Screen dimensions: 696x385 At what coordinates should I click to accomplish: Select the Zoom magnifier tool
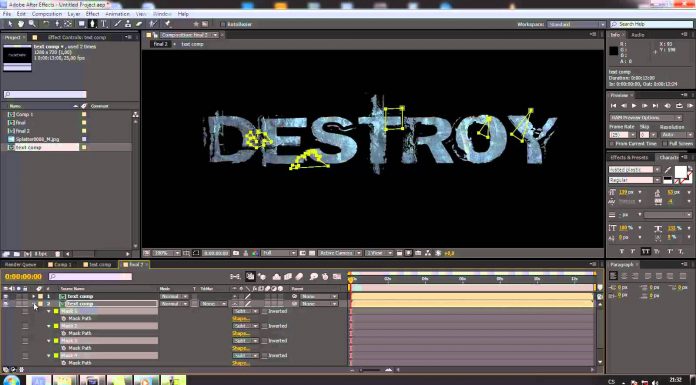(x=32, y=24)
